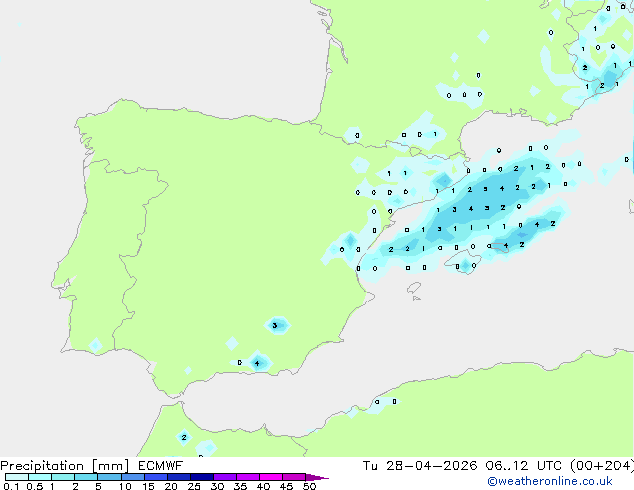
Task: Click the '30' legend scale label
Action: click(217, 486)
